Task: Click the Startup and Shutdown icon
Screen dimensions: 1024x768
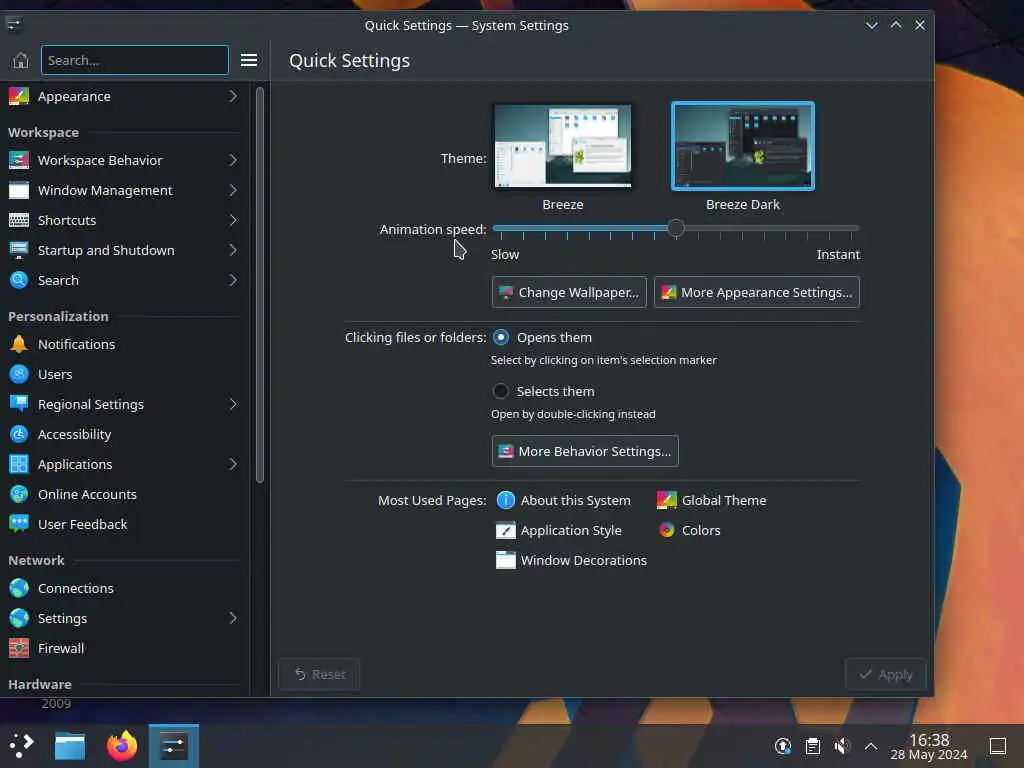Action: pos(19,250)
